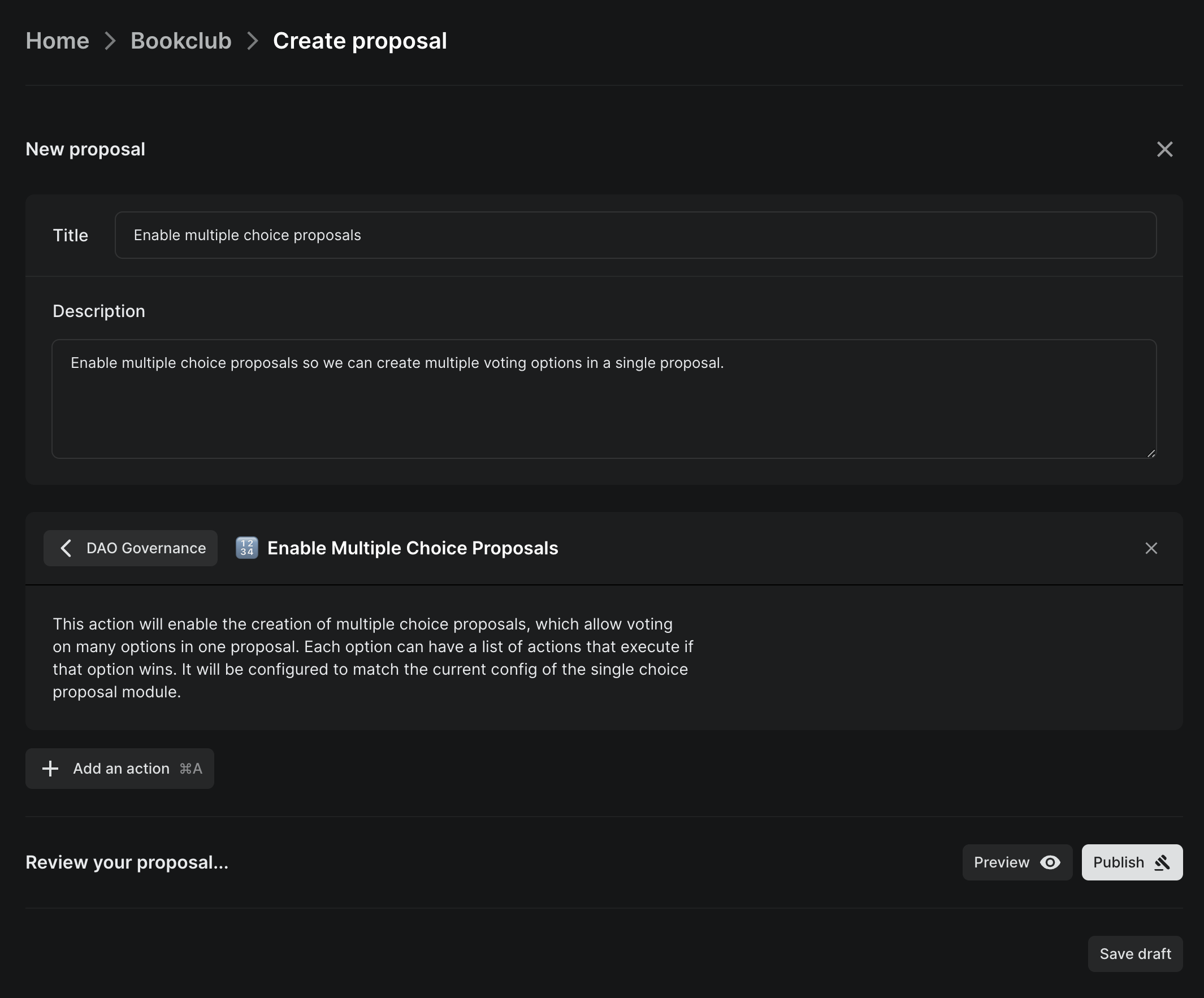Save the proposal as draft
The image size is (1204, 998).
click(x=1134, y=954)
